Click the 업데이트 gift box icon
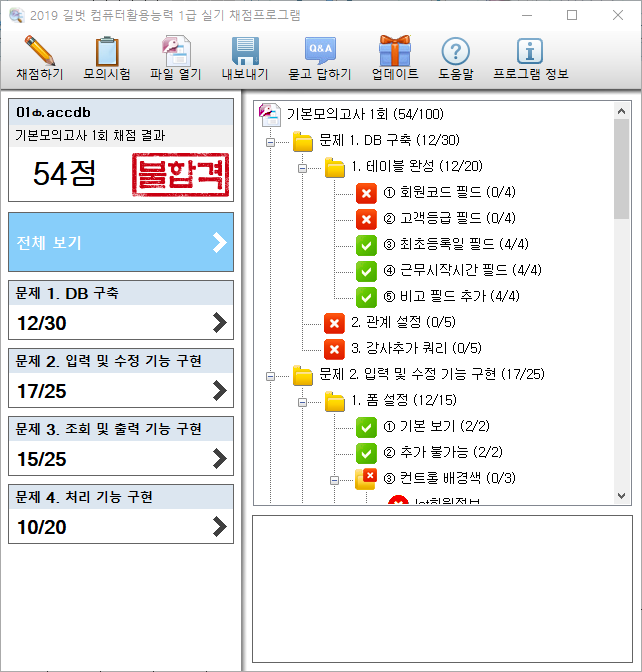This screenshot has width=642, height=672. click(394, 52)
